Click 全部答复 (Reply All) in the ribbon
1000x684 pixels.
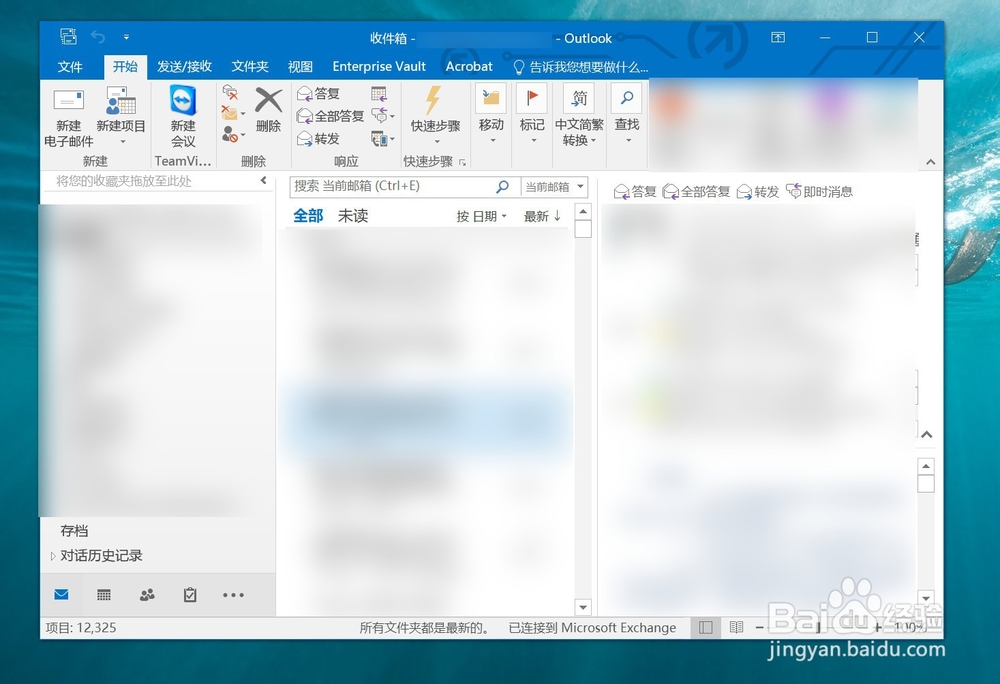[330, 116]
